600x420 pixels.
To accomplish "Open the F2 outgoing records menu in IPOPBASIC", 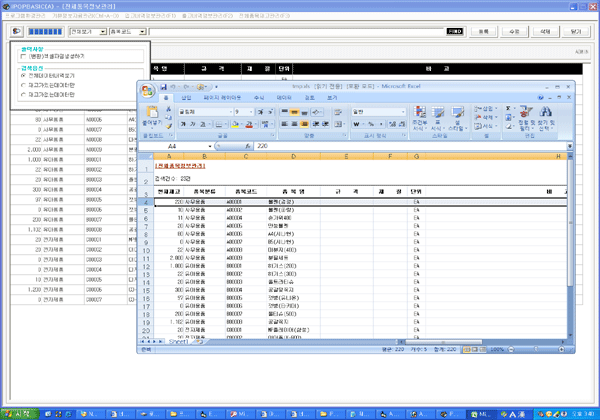I will (x=207, y=16).
